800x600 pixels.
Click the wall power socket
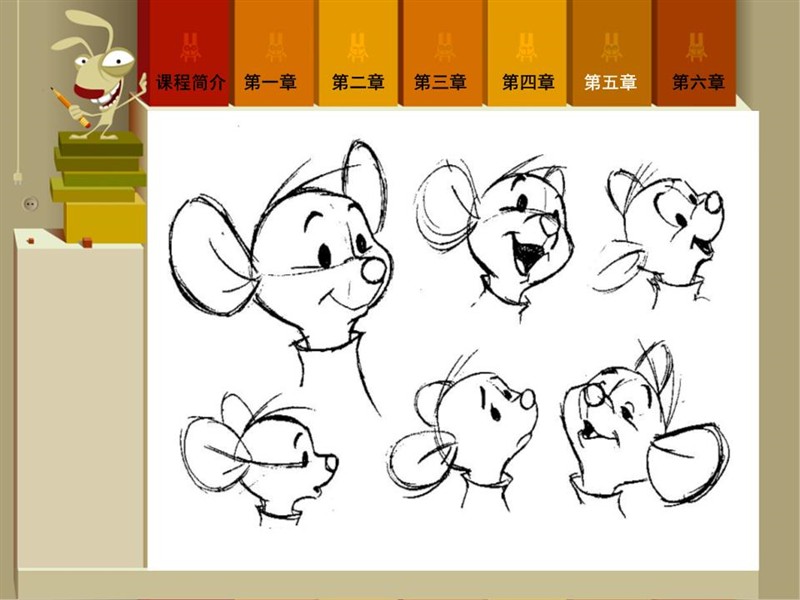click(31, 204)
